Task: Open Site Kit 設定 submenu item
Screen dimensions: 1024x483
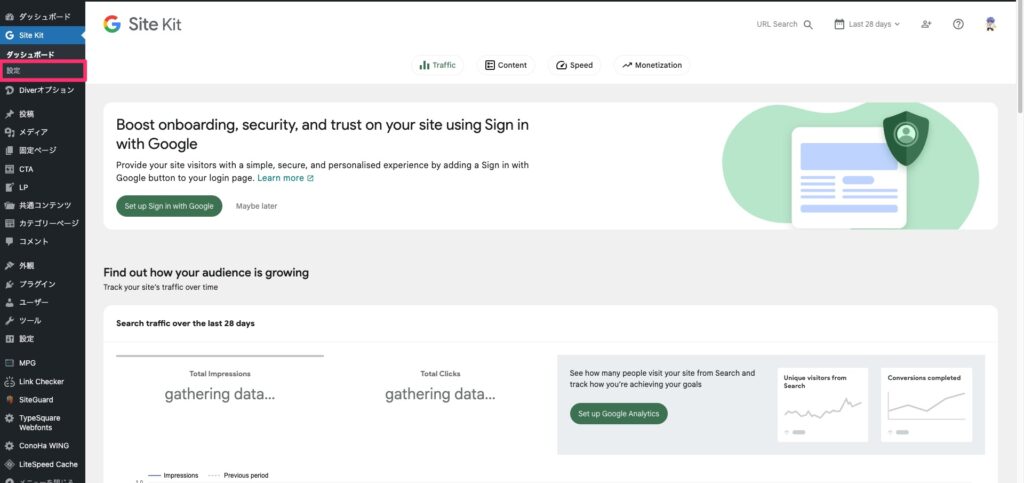Action: tap(14, 71)
